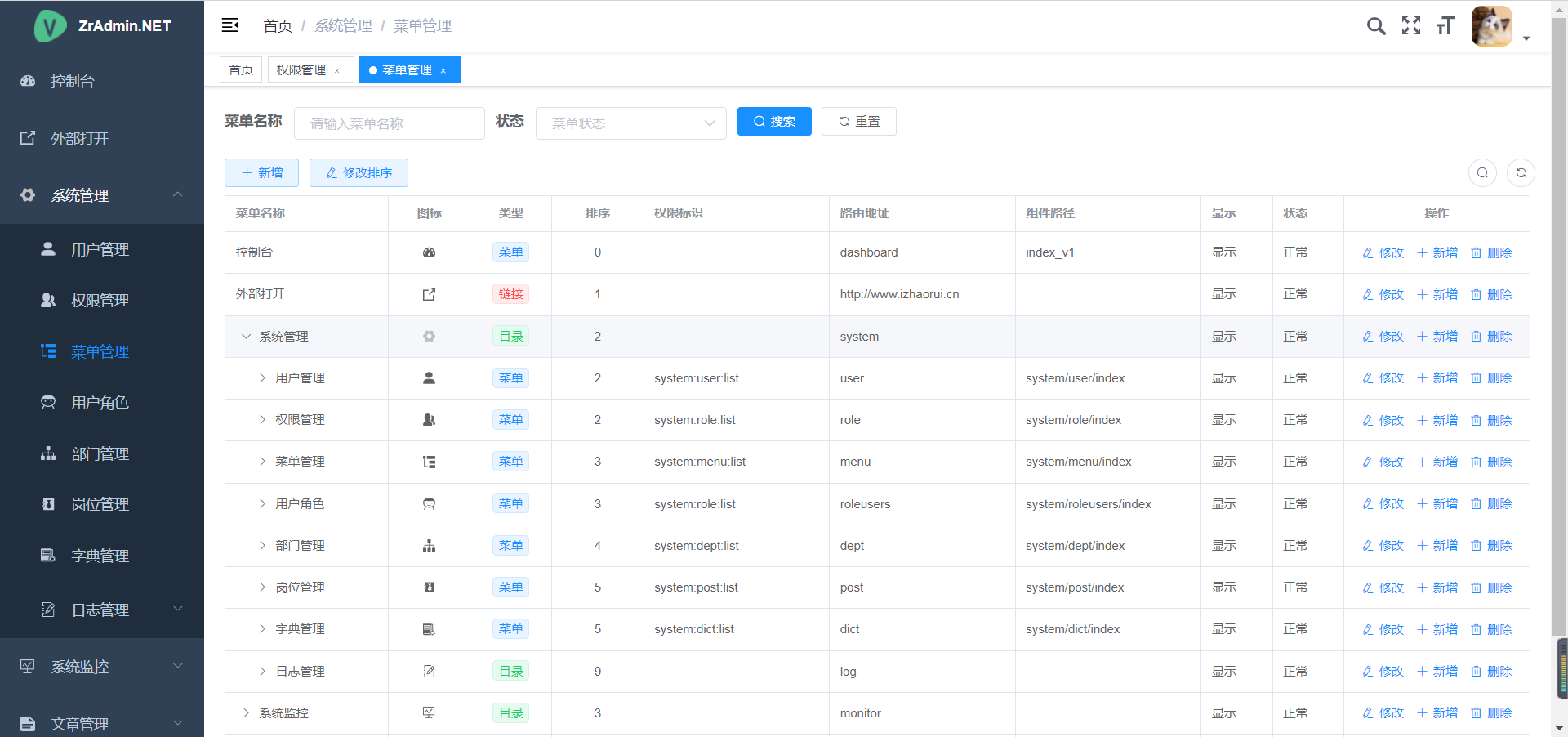Expand the 系统监控 table row
Screen dimensions: 1568x737
[246, 713]
